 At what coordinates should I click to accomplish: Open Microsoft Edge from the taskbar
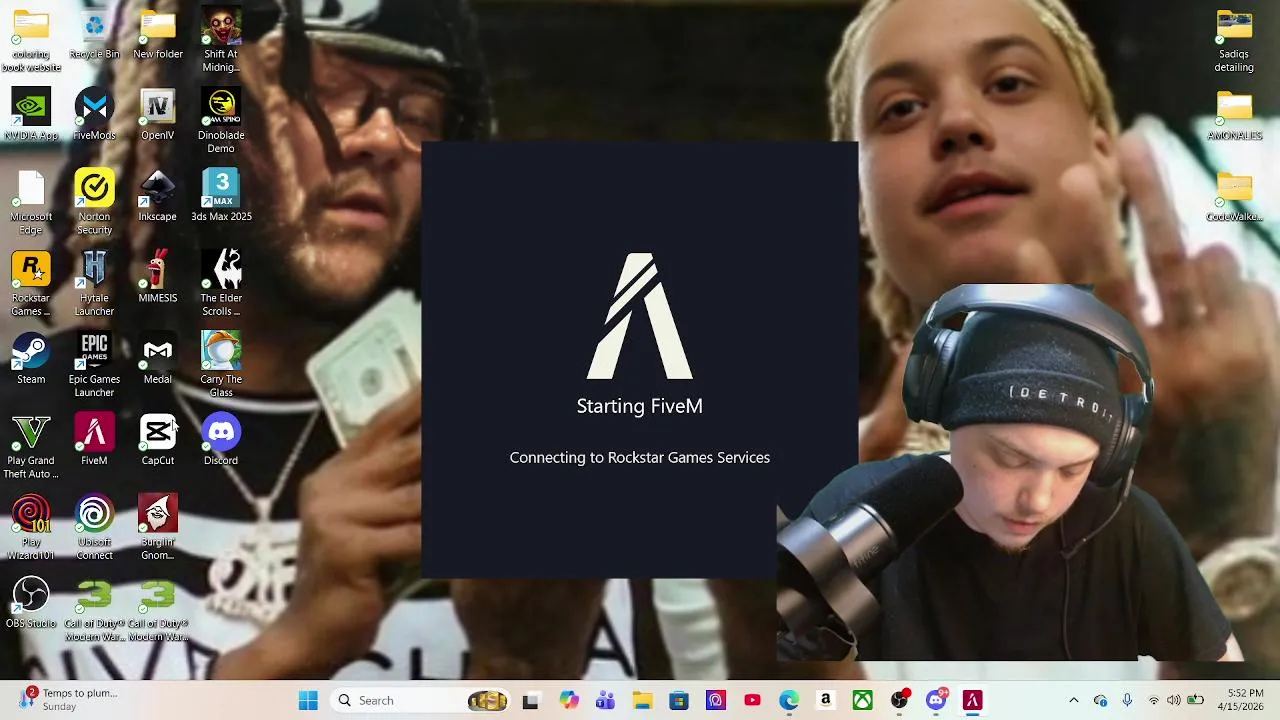[789, 700]
